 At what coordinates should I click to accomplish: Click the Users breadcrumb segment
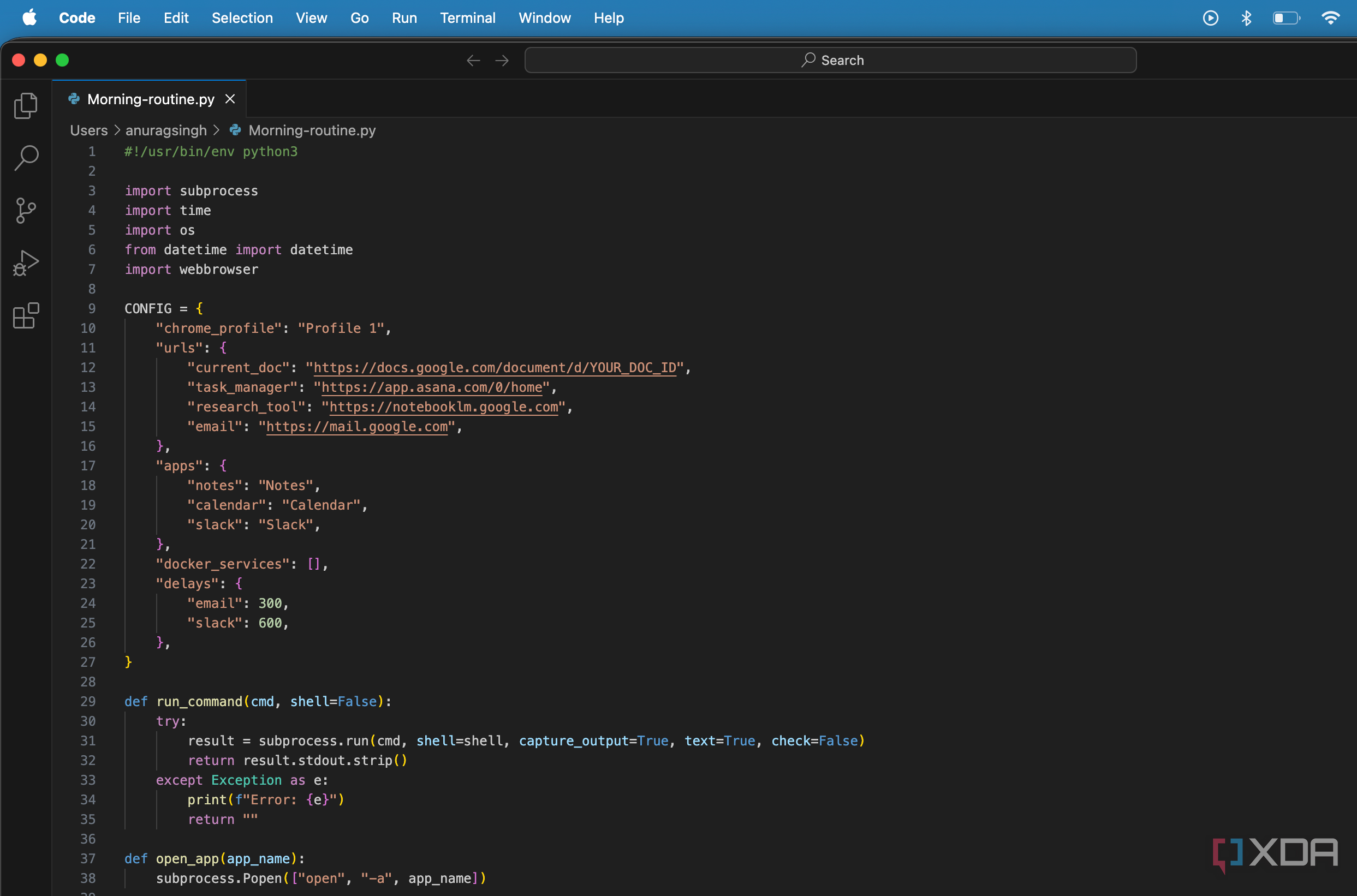tap(88, 130)
